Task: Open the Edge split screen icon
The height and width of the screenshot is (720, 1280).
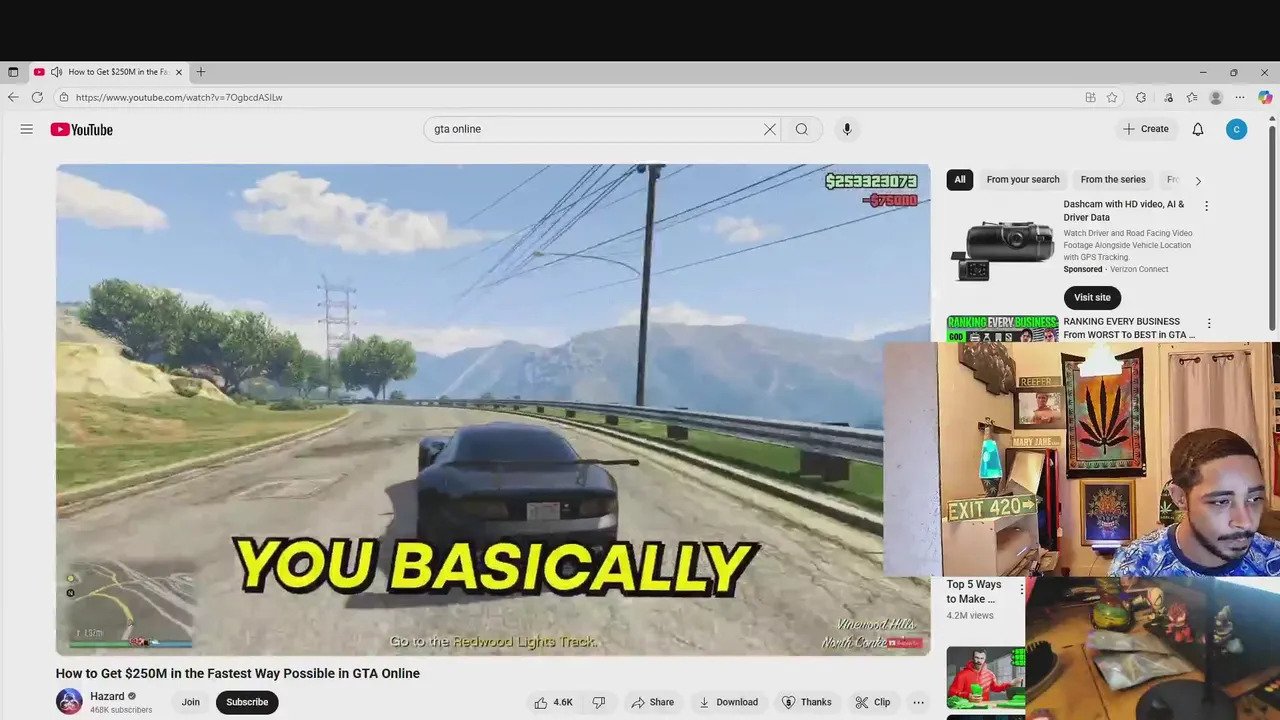Action: [1090, 97]
